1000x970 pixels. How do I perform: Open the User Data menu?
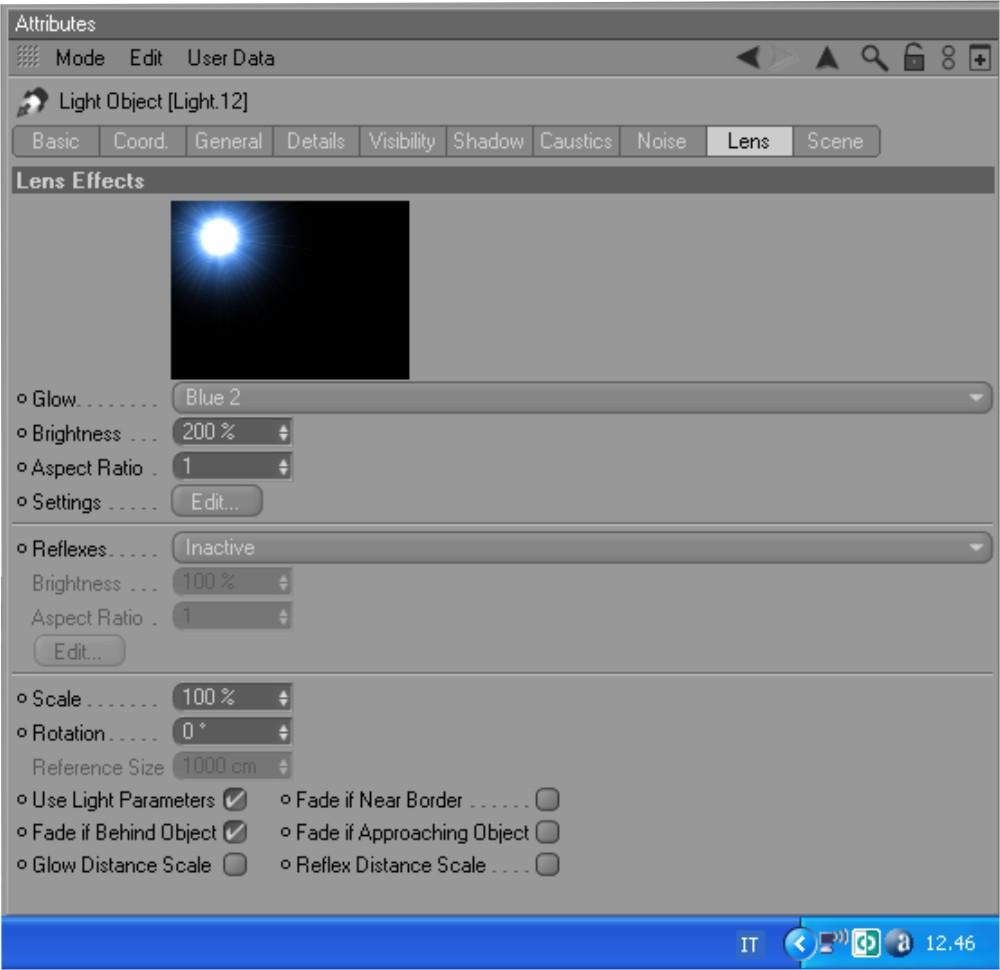tap(231, 58)
